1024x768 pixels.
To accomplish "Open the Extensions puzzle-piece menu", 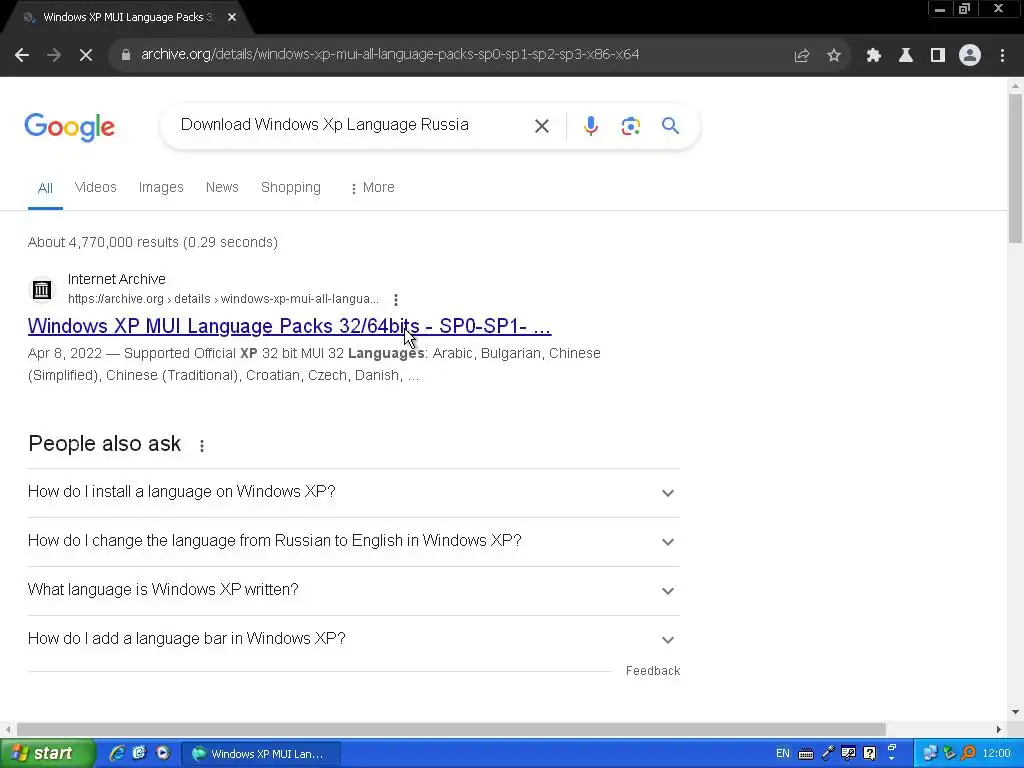I will click(x=873, y=56).
